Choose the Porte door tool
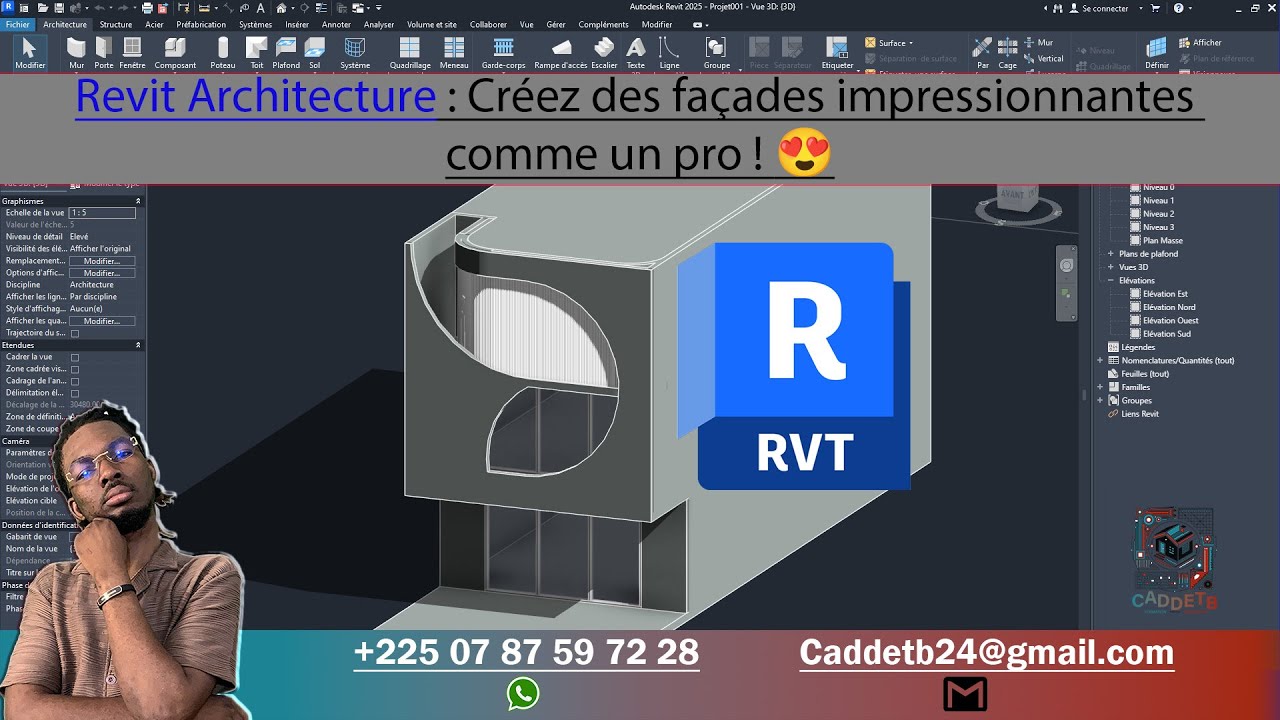Viewport: 1280px width, 720px height. click(x=104, y=52)
